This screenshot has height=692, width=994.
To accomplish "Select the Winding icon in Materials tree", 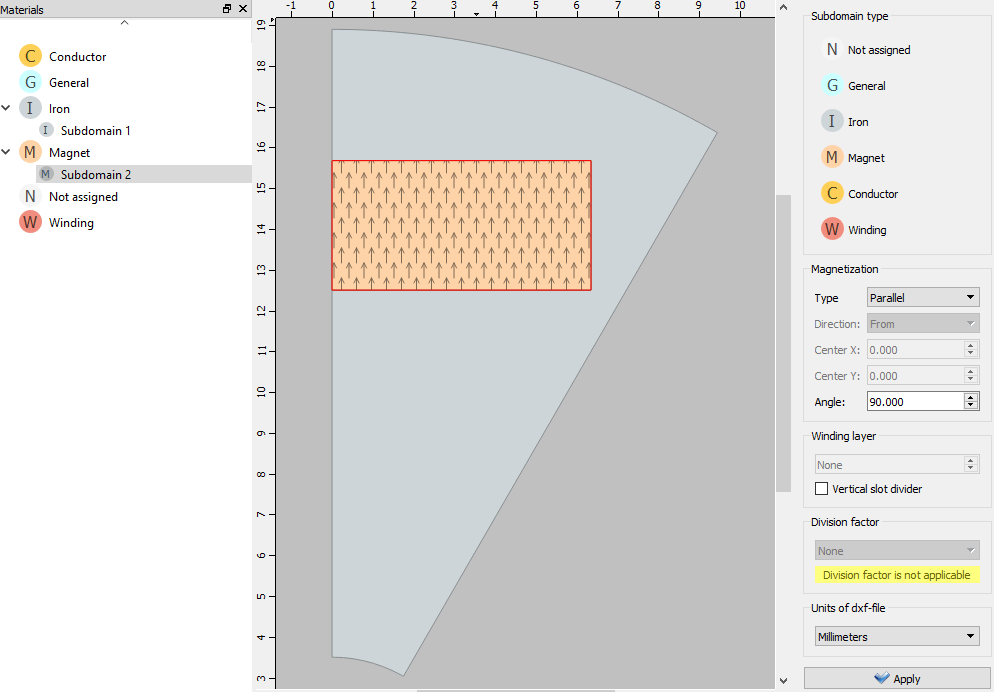I will pyautogui.click(x=30, y=223).
